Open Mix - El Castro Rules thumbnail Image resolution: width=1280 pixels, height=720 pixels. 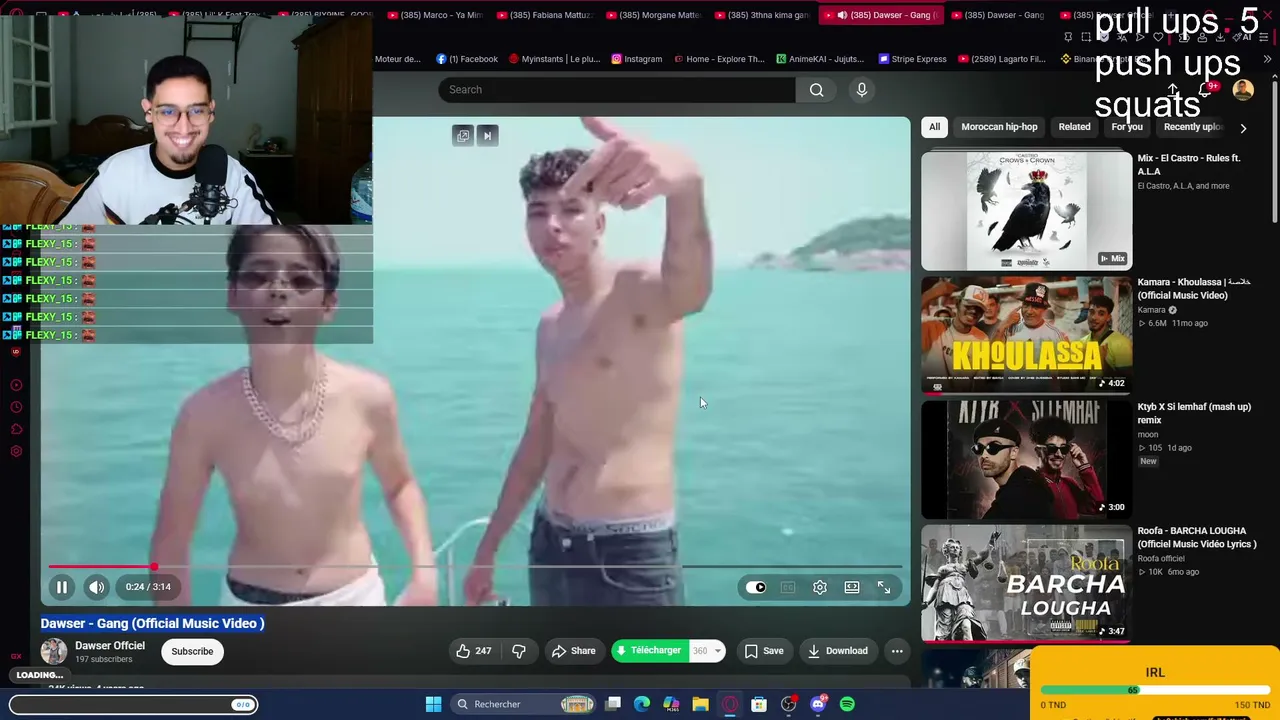click(1027, 210)
